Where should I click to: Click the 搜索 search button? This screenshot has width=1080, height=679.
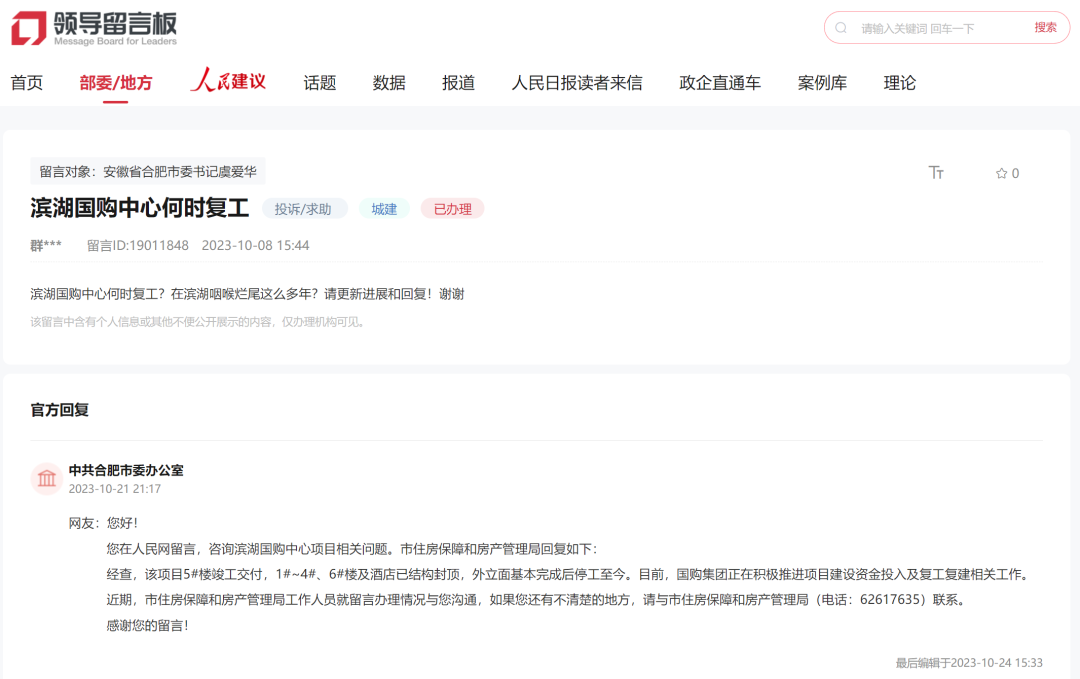point(1046,27)
